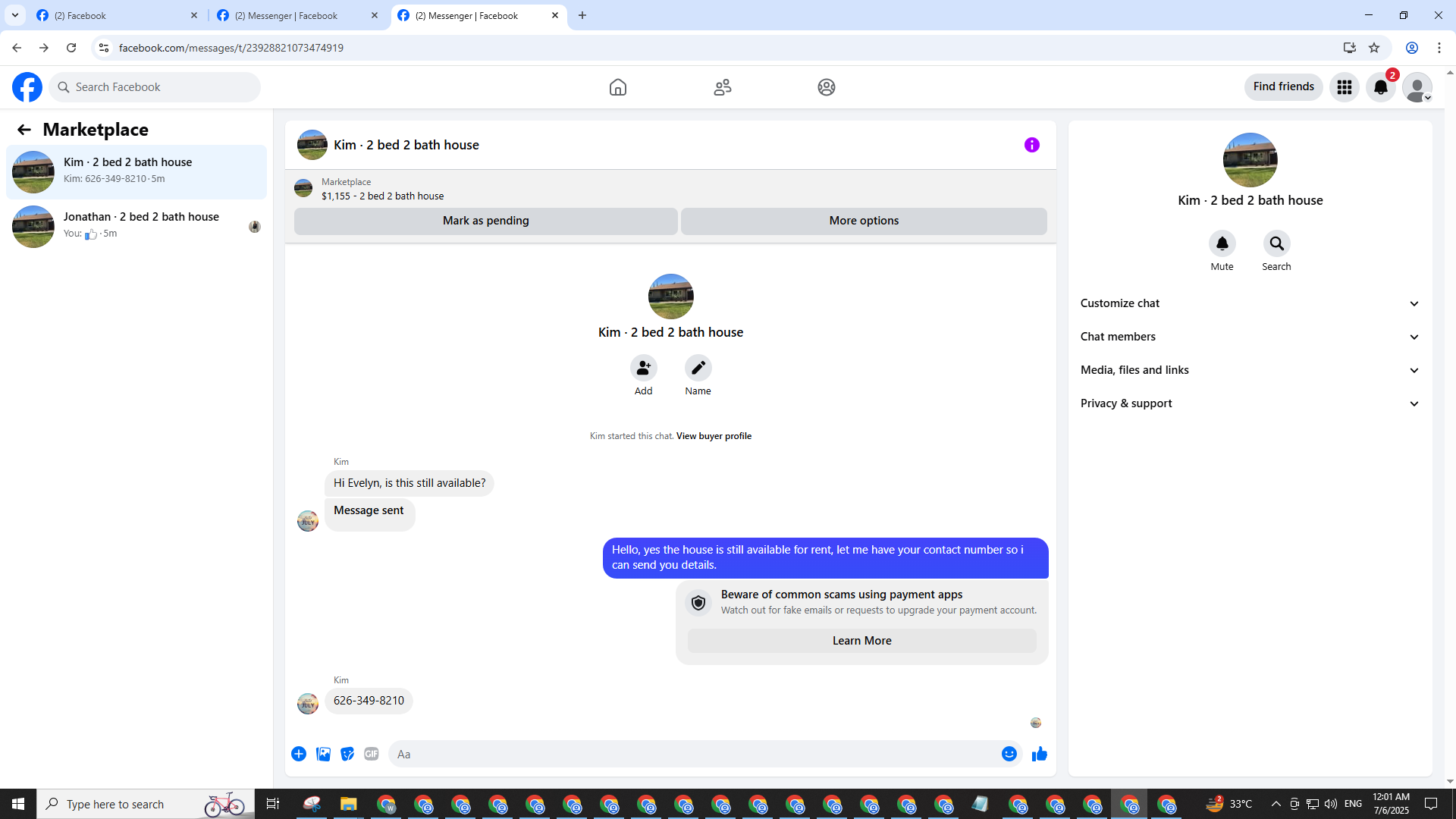Image resolution: width=1456 pixels, height=819 pixels.
Task: Expand the Customize chat section
Action: (x=1249, y=303)
